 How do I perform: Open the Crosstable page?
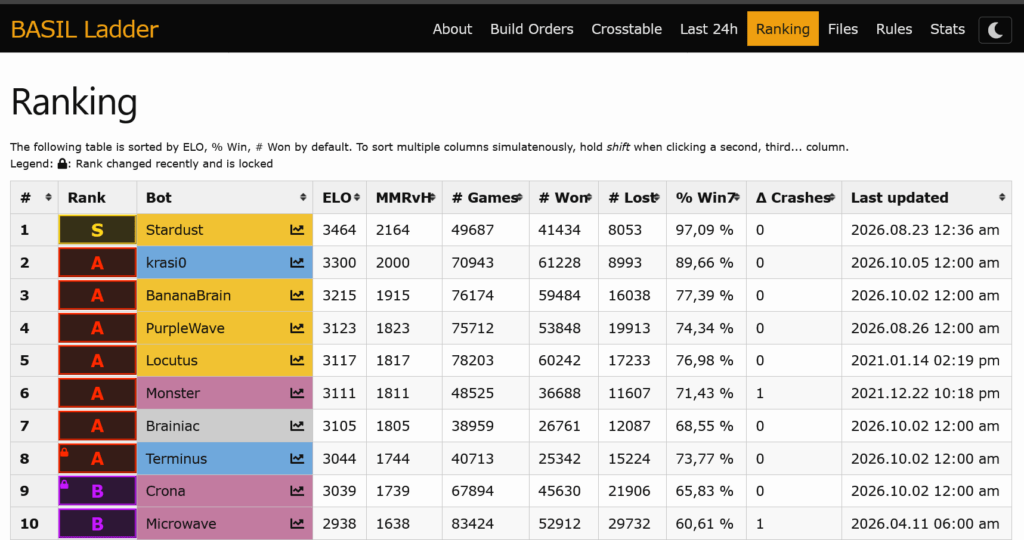tap(626, 29)
